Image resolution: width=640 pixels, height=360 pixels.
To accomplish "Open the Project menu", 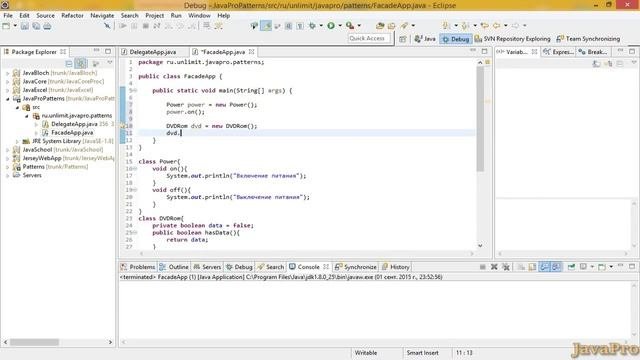I will (154, 16).
